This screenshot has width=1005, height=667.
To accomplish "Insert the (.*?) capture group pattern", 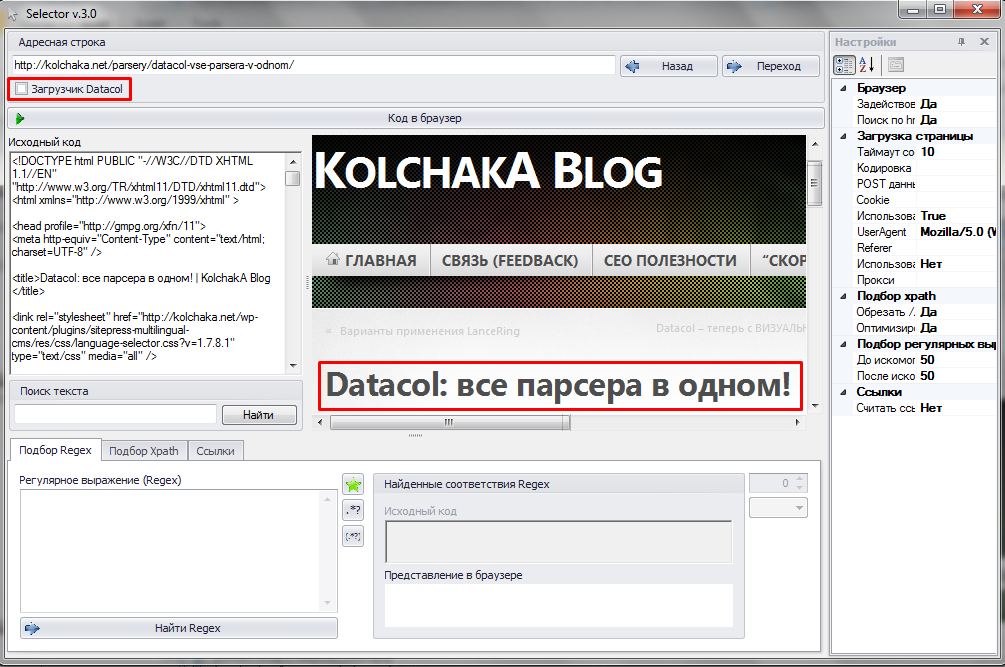I will pos(353,536).
